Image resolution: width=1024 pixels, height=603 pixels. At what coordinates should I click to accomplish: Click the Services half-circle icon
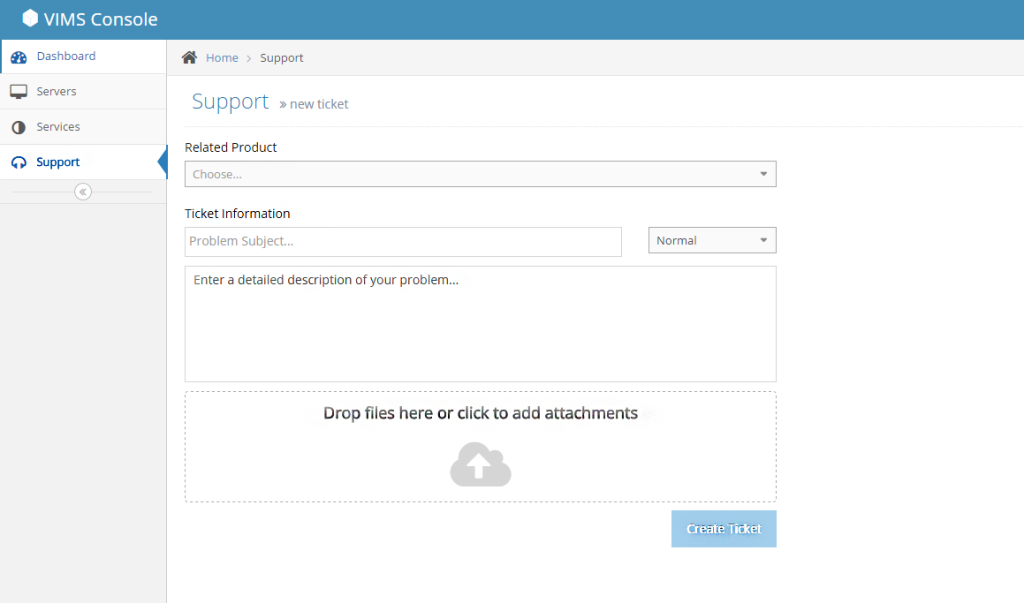click(18, 128)
